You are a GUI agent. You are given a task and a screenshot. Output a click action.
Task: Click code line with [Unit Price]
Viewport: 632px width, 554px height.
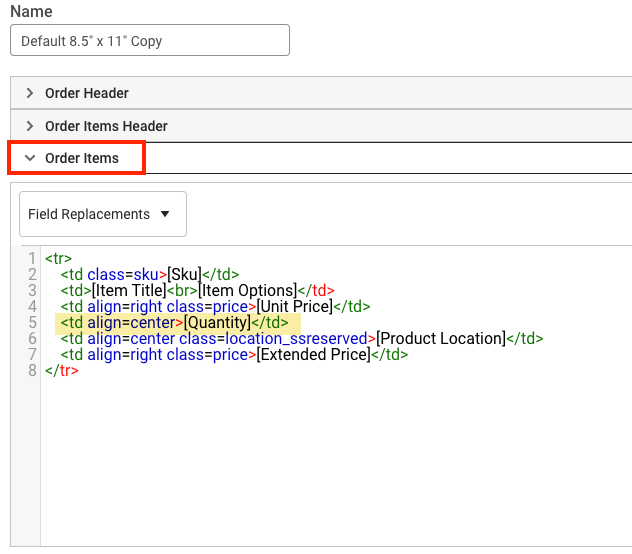pos(215,306)
